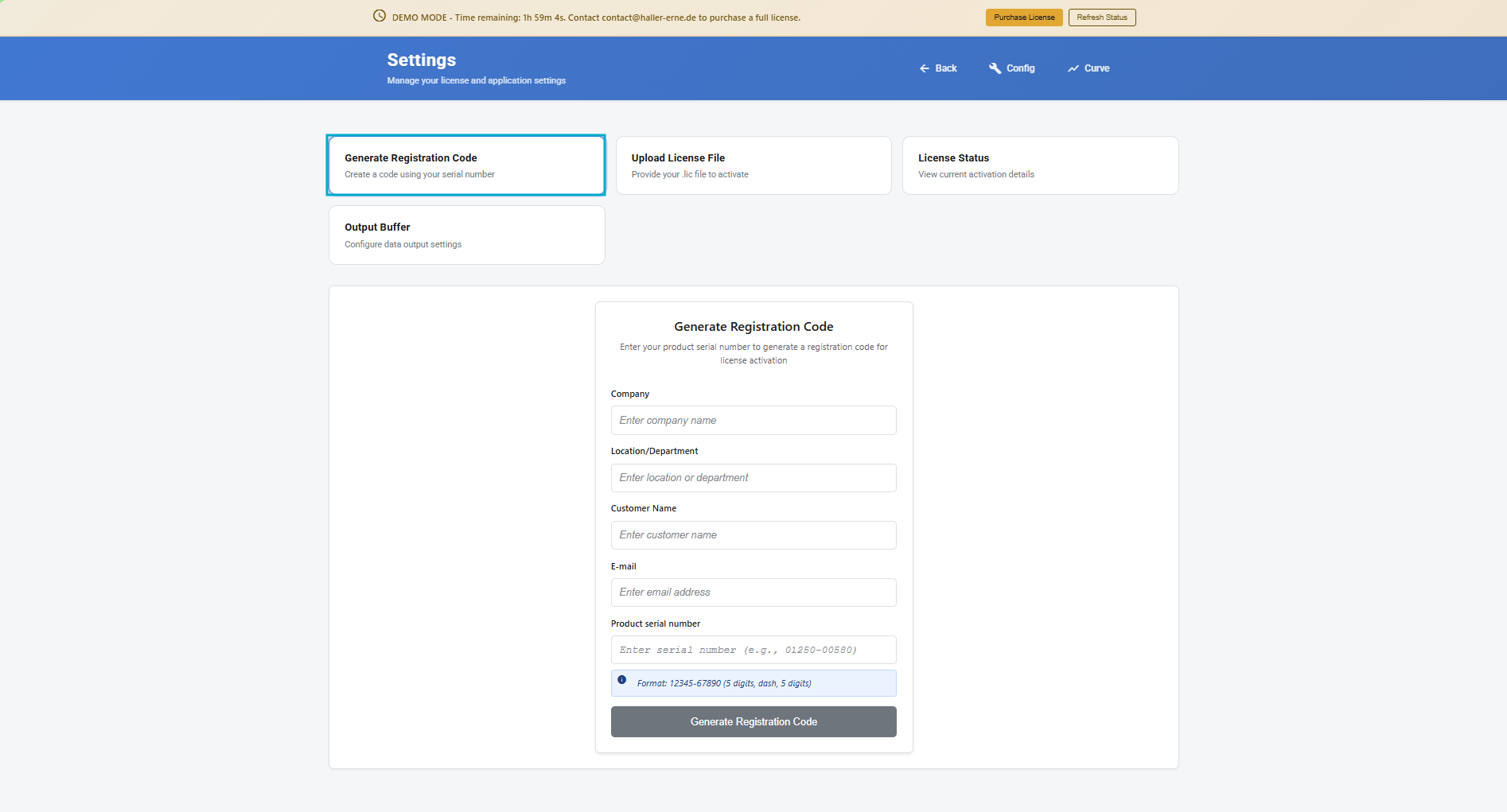
Task: Open the Output Buffer settings card
Action: pyautogui.click(x=466, y=235)
